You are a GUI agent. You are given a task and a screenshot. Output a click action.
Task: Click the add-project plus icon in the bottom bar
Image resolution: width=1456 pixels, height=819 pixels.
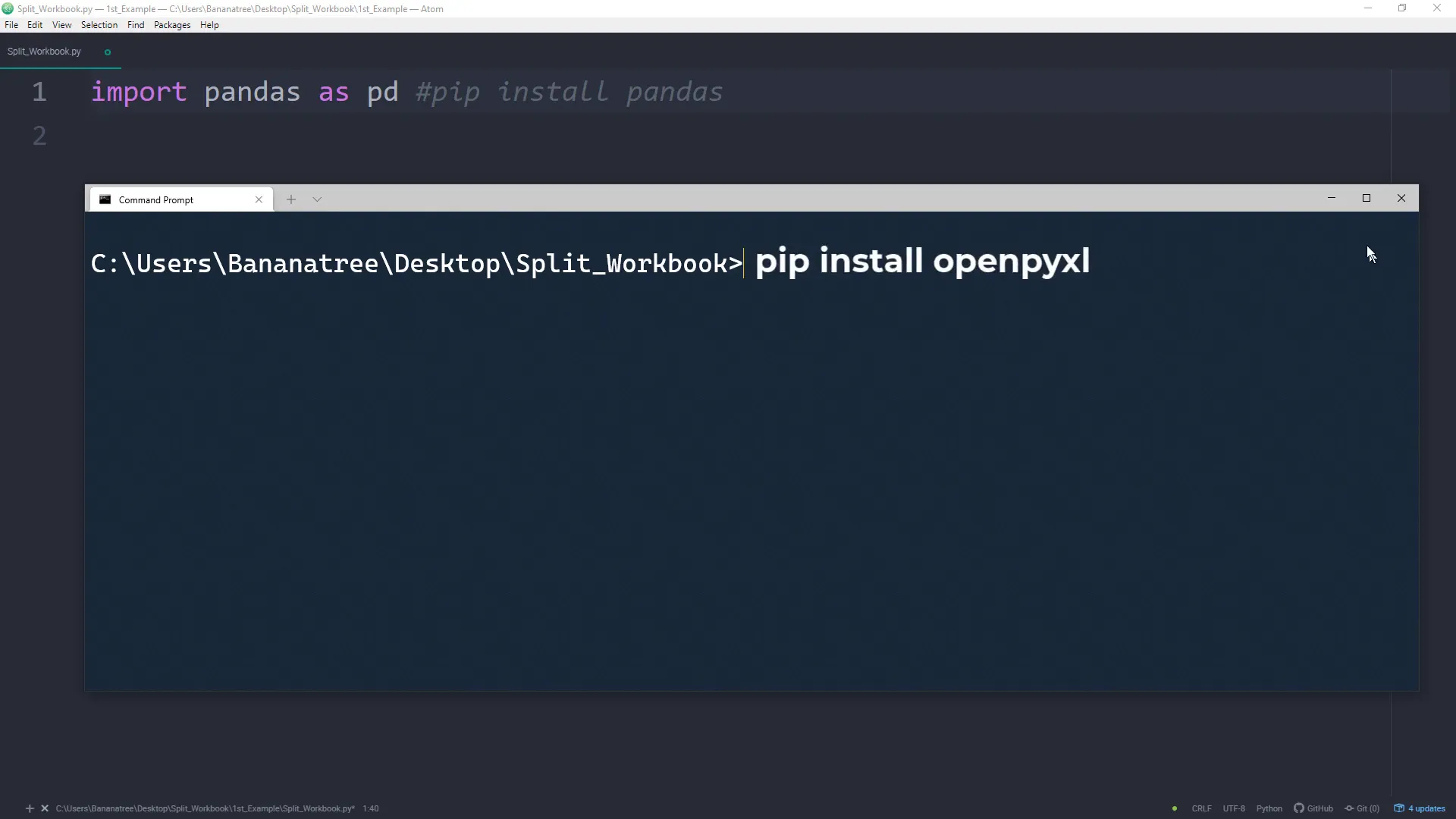pos(30,808)
